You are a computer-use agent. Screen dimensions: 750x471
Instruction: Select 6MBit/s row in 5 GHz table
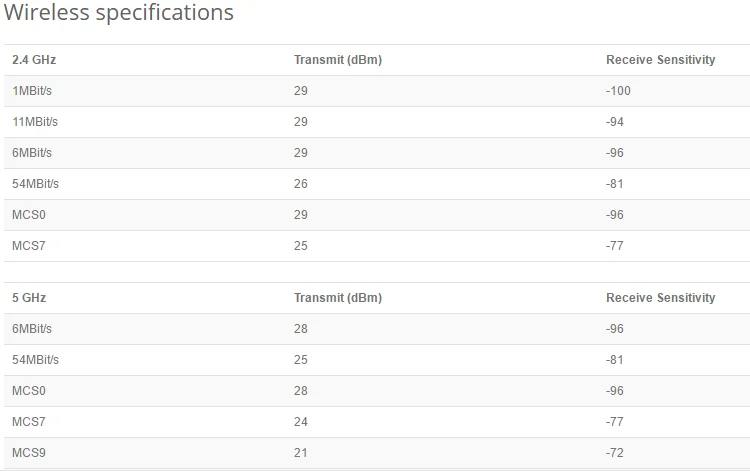point(32,329)
